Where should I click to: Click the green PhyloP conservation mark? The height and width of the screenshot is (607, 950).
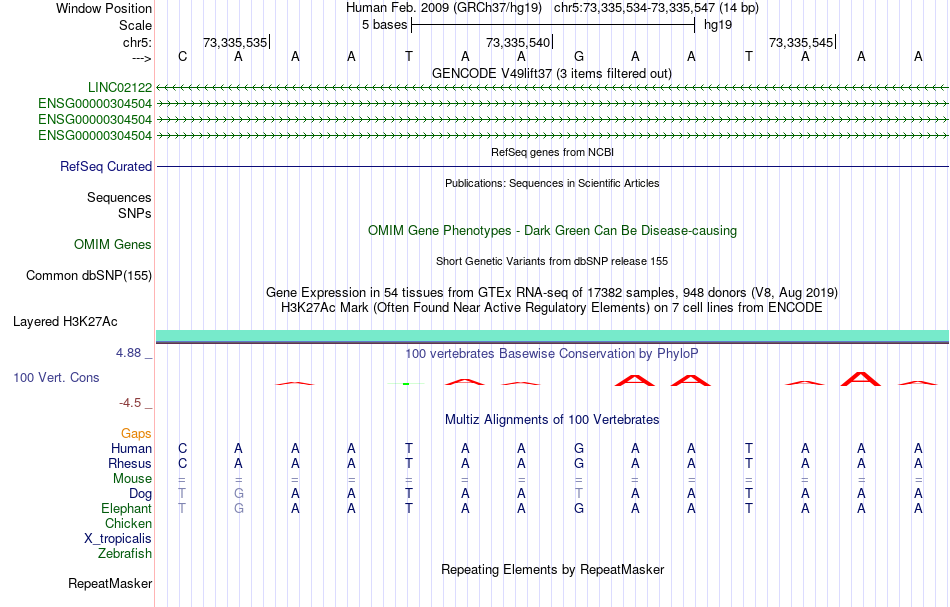[x=406, y=383]
